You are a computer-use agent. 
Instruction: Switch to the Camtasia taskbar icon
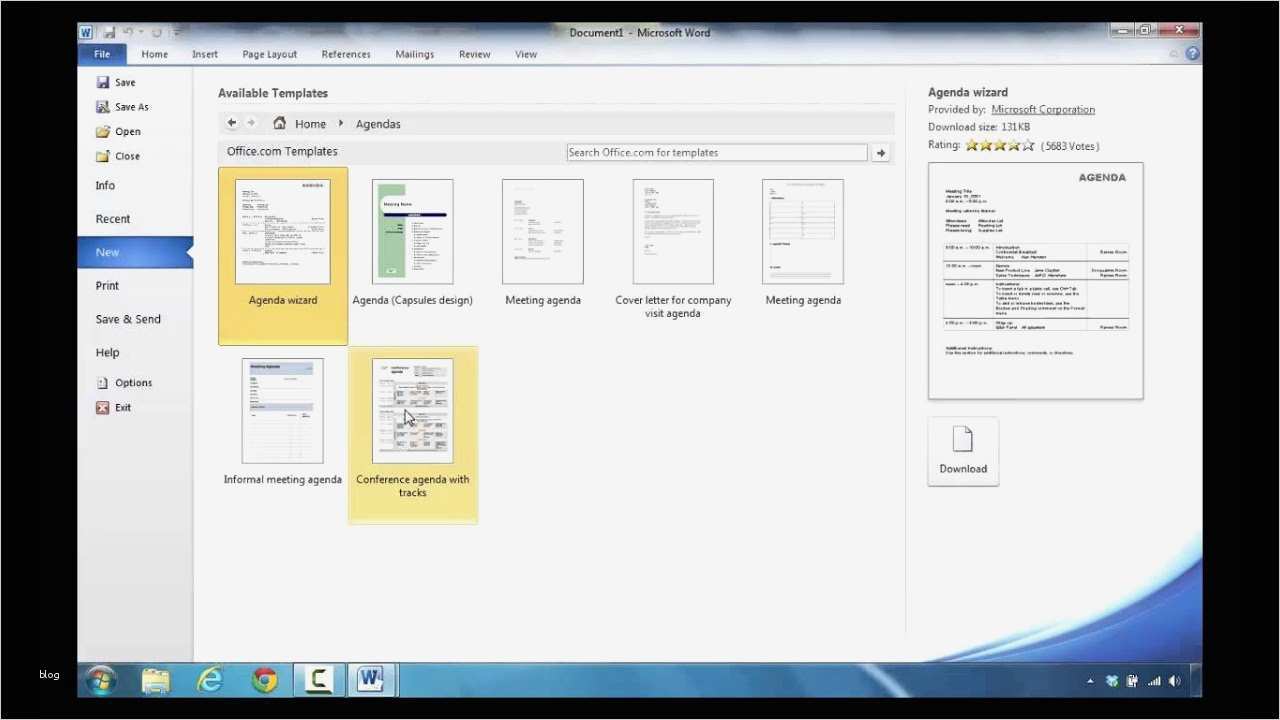(319, 680)
